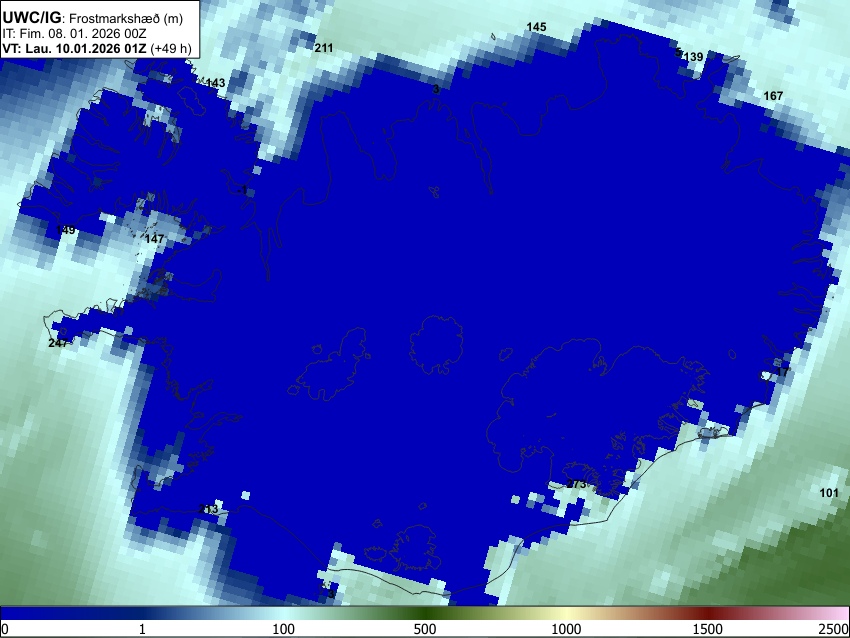Click the legend label 500
The width and height of the screenshot is (850, 638).
coord(425,629)
